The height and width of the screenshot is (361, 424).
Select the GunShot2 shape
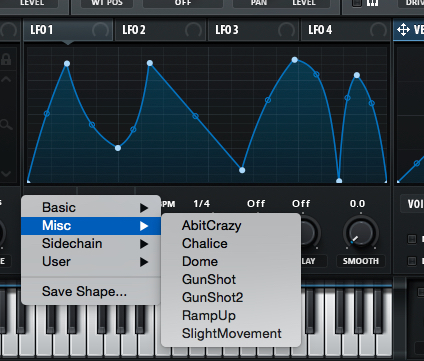point(231,298)
